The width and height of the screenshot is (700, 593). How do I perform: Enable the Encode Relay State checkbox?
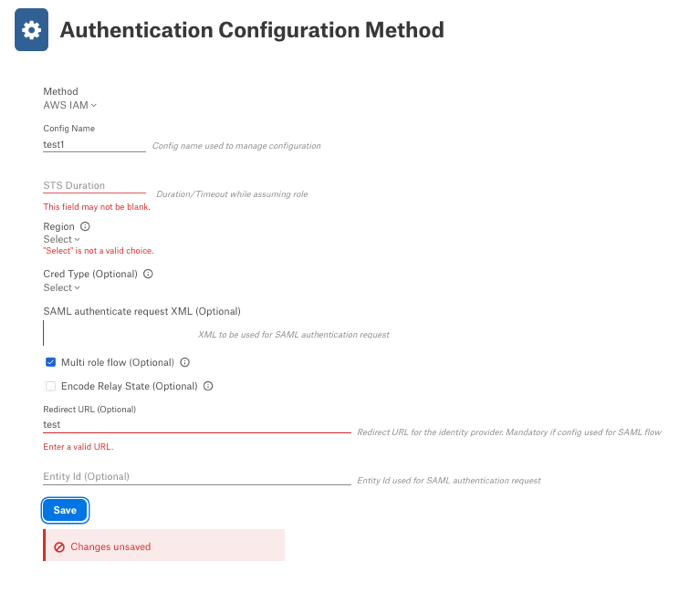click(50, 386)
